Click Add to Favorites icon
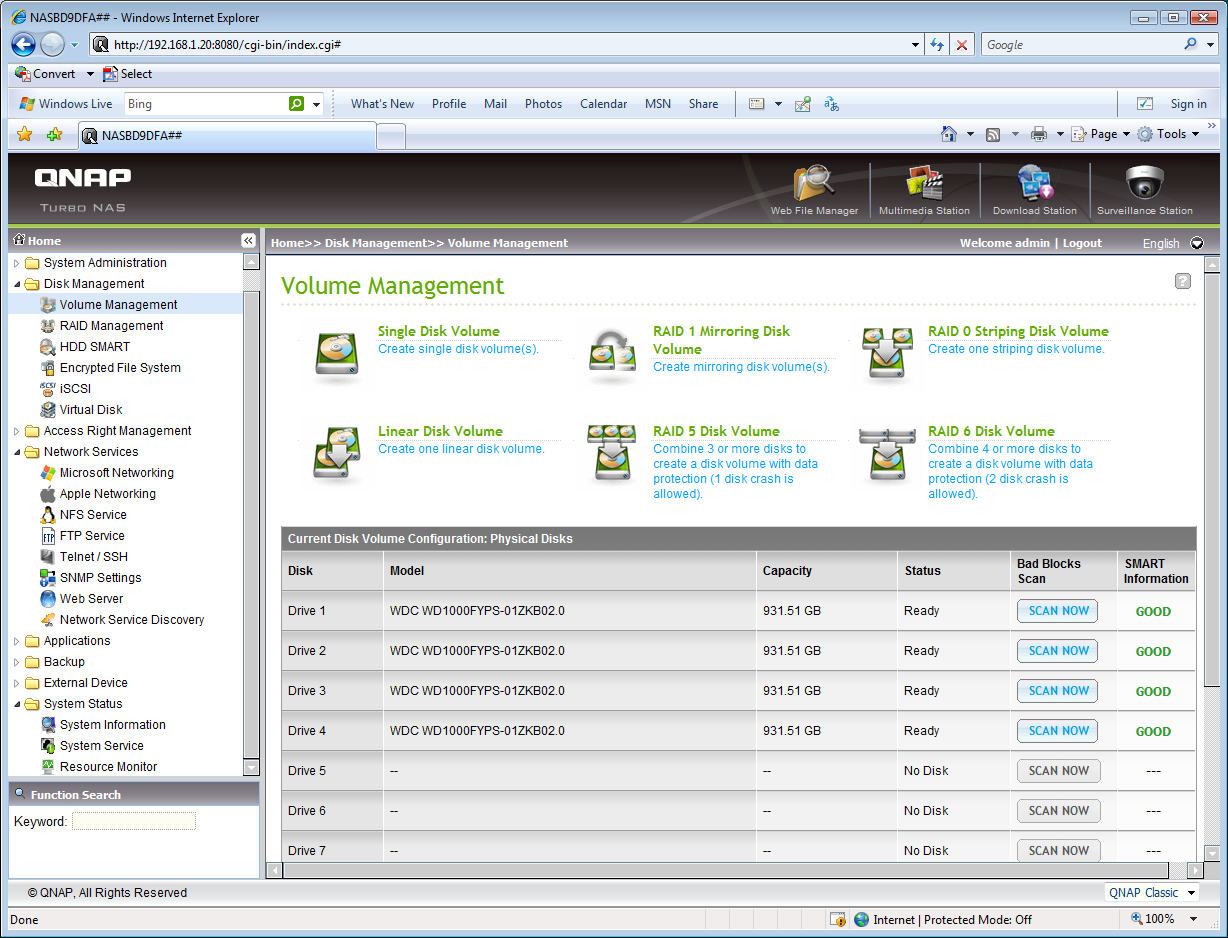 55,134
